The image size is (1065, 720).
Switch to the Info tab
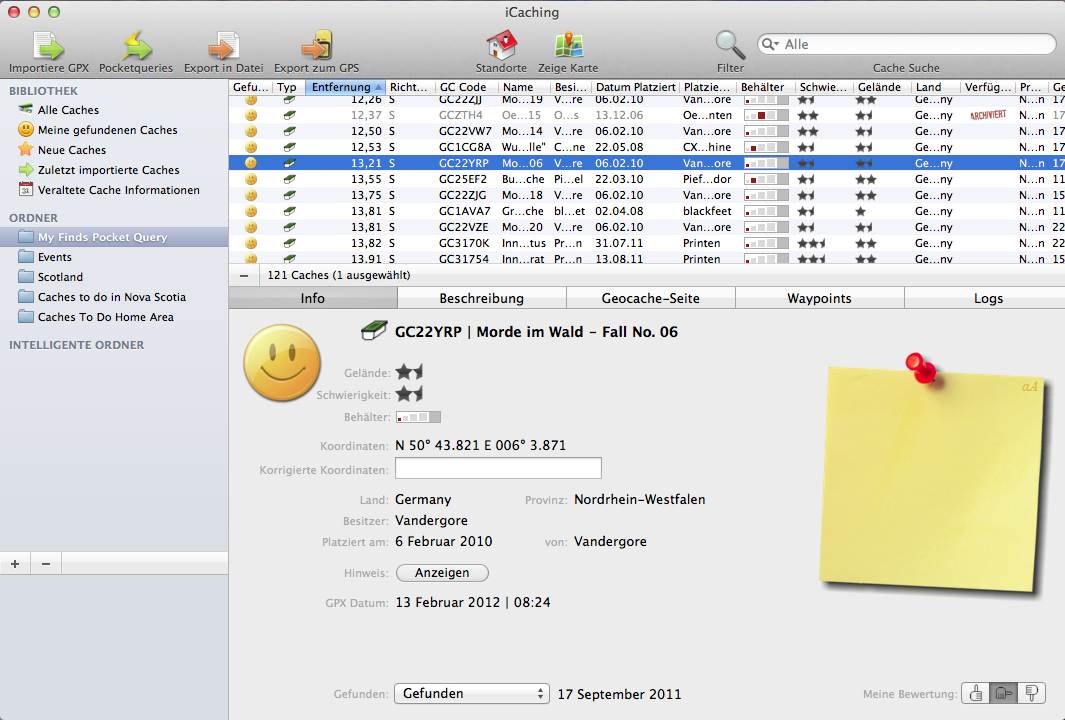point(312,298)
